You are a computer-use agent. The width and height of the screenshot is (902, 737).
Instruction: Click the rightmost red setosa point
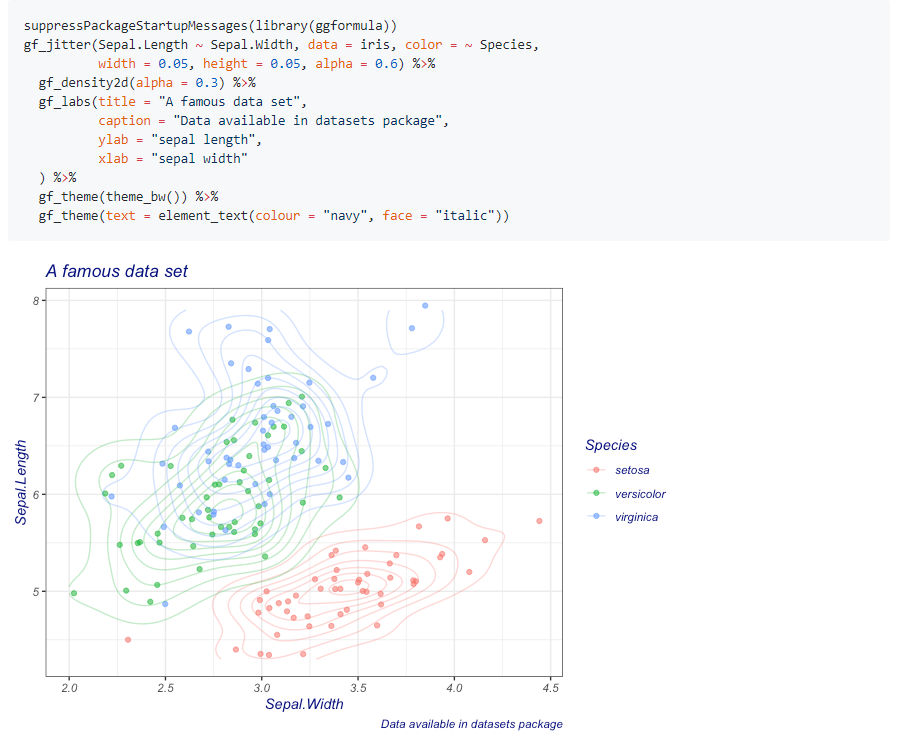pos(539,521)
